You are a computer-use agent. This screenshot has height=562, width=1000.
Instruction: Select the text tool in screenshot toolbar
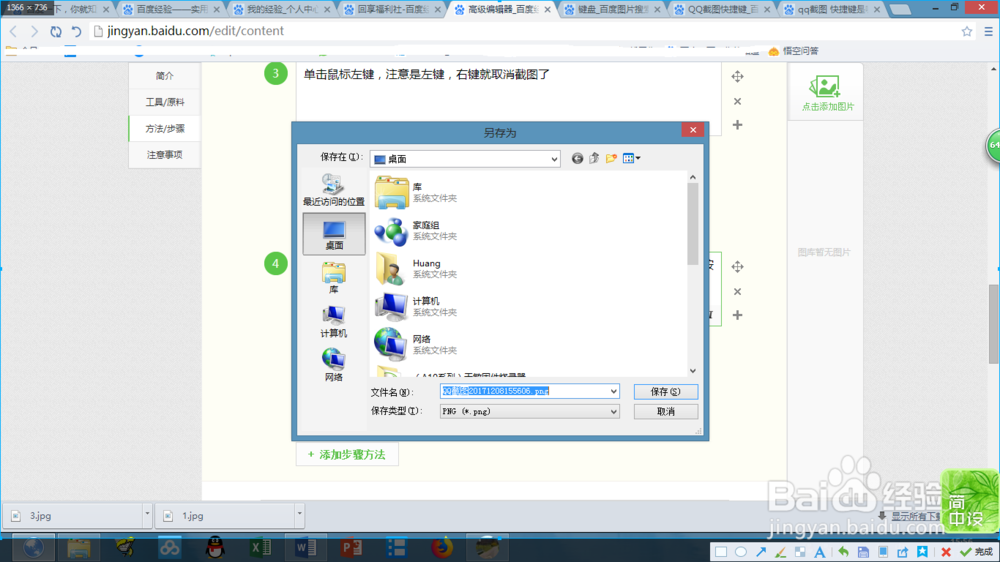click(x=820, y=552)
